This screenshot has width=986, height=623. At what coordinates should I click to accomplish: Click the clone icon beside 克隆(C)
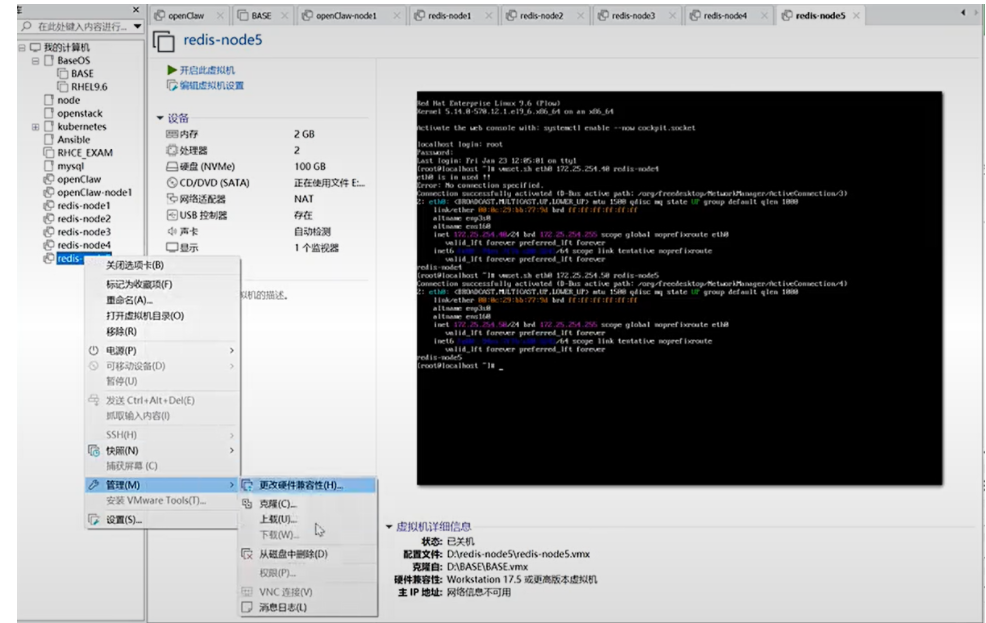pyautogui.click(x=247, y=504)
